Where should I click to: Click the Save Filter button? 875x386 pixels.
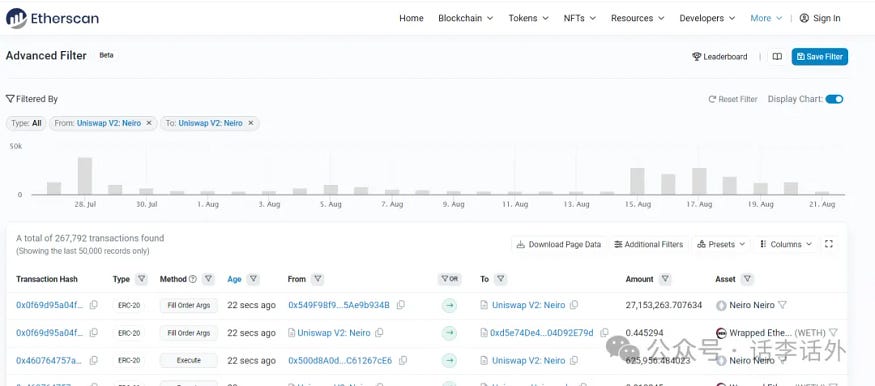[820, 56]
